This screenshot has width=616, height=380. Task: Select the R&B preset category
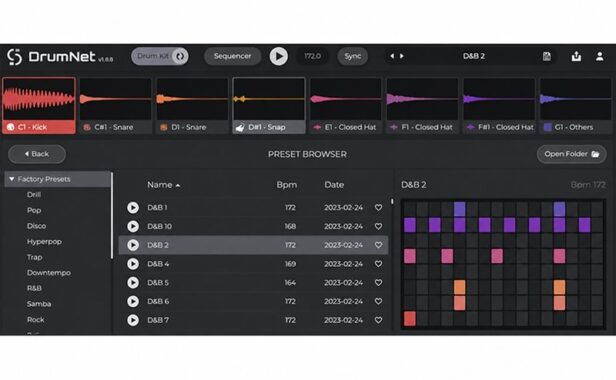[34, 288]
